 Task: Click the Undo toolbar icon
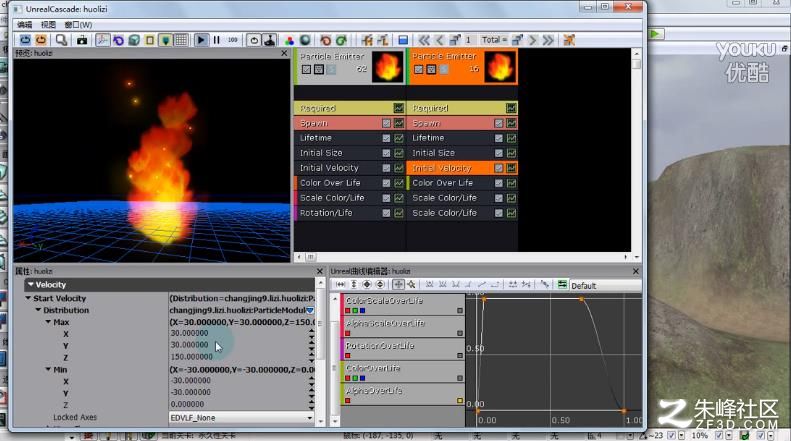click(326, 40)
